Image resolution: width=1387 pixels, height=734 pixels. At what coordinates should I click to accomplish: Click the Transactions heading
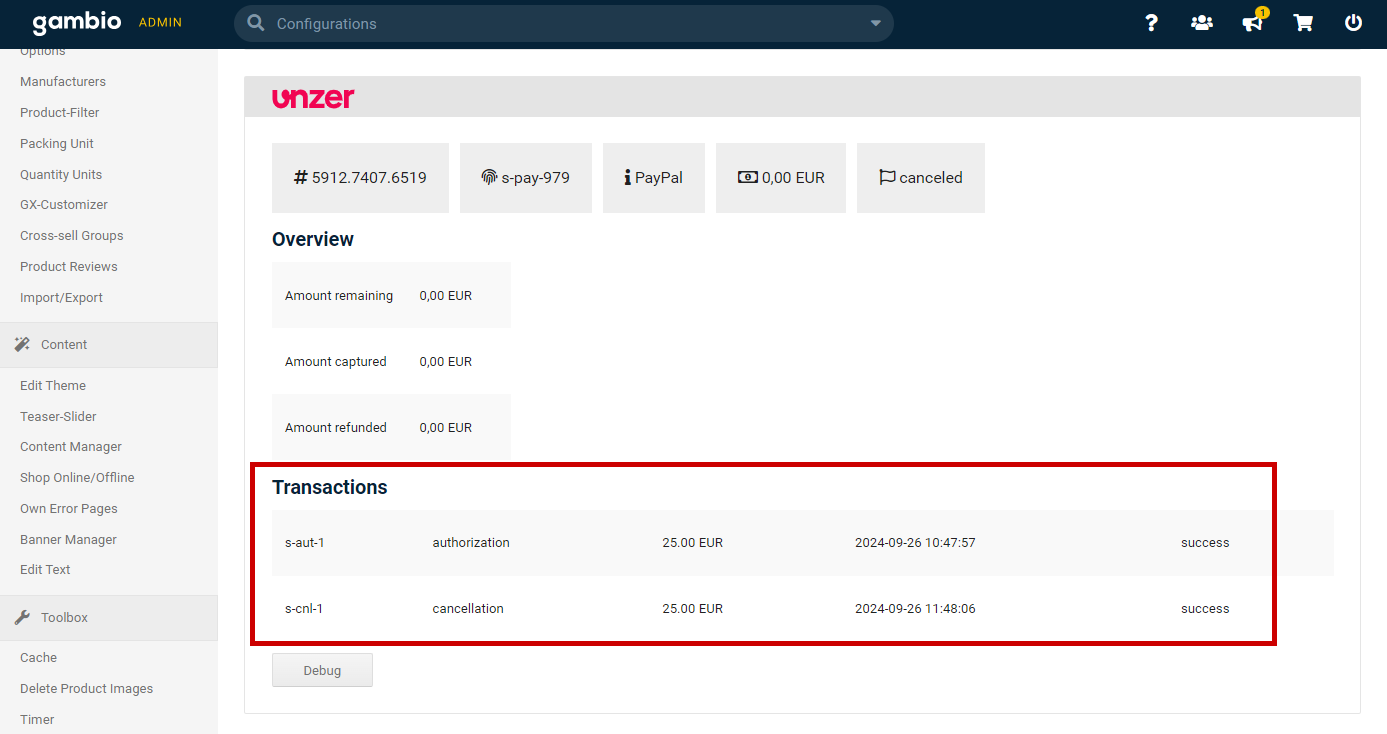[330, 488]
